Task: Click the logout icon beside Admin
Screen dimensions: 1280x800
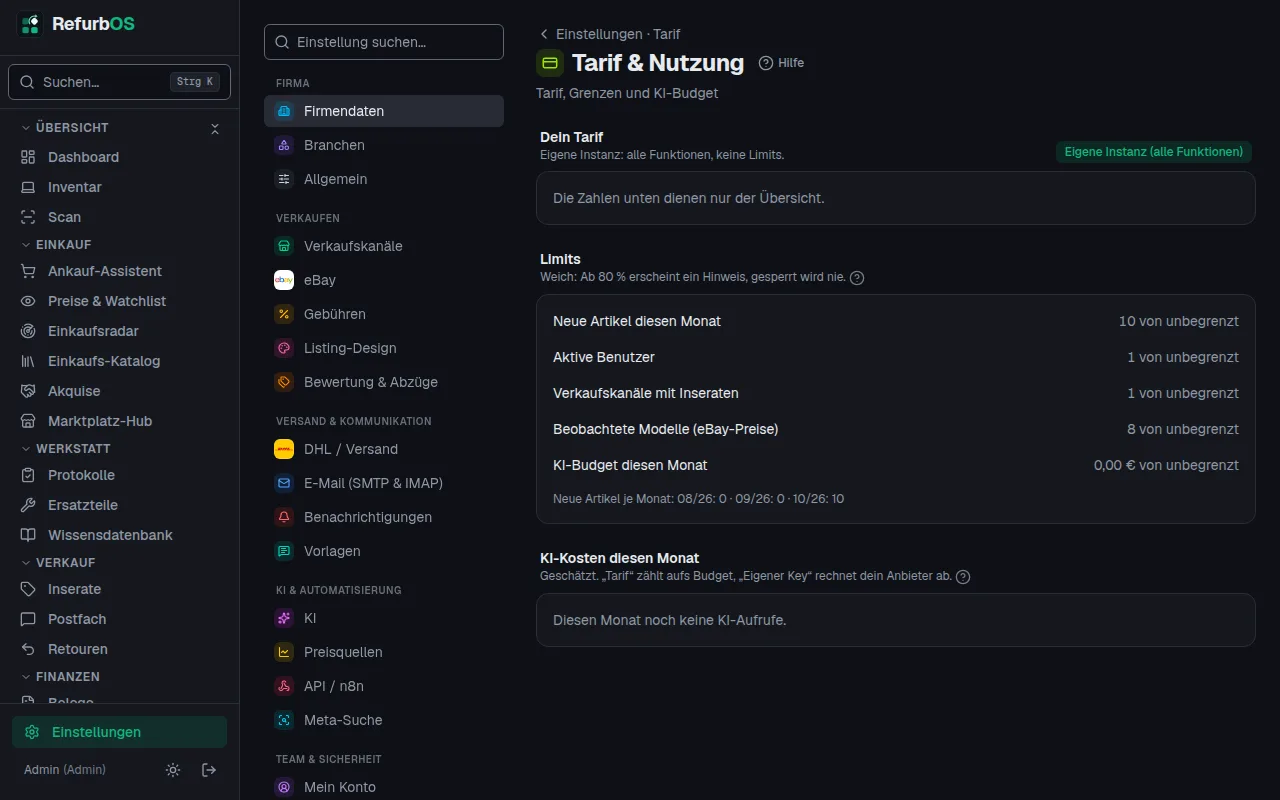Action: pyautogui.click(x=209, y=770)
